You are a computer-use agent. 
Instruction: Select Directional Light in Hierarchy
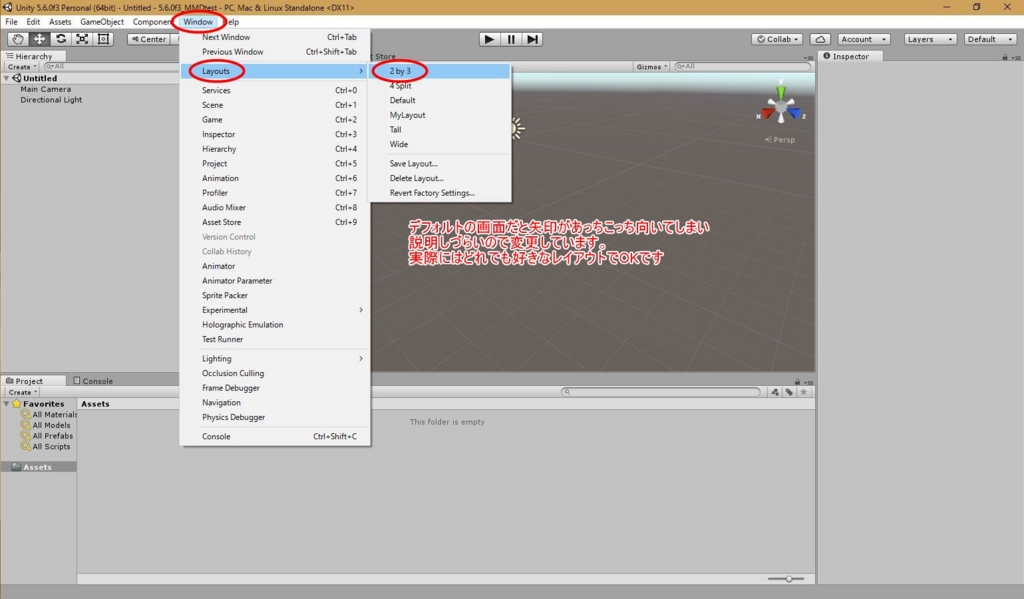point(51,100)
